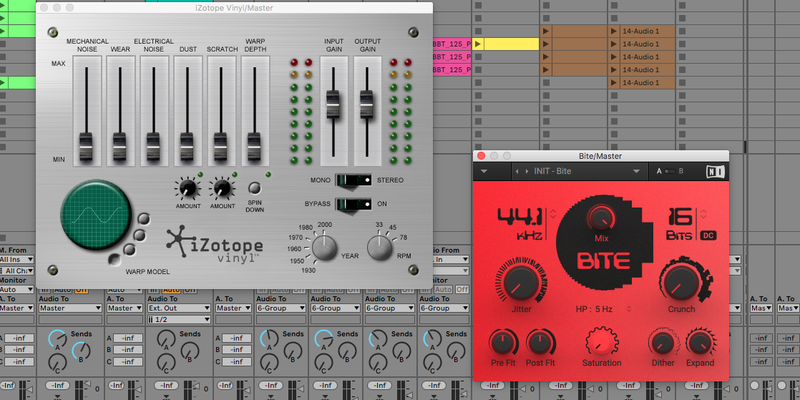The height and width of the screenshot is (400, 800).
Task: Open the All Ins input dropdown
Action: 16,260
